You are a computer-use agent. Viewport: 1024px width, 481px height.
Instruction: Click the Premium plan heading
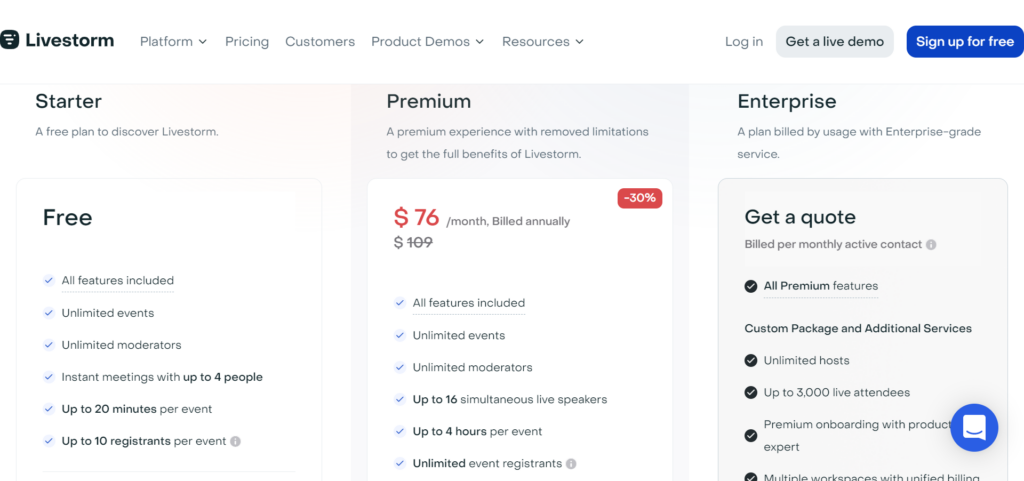pos(428,101)
